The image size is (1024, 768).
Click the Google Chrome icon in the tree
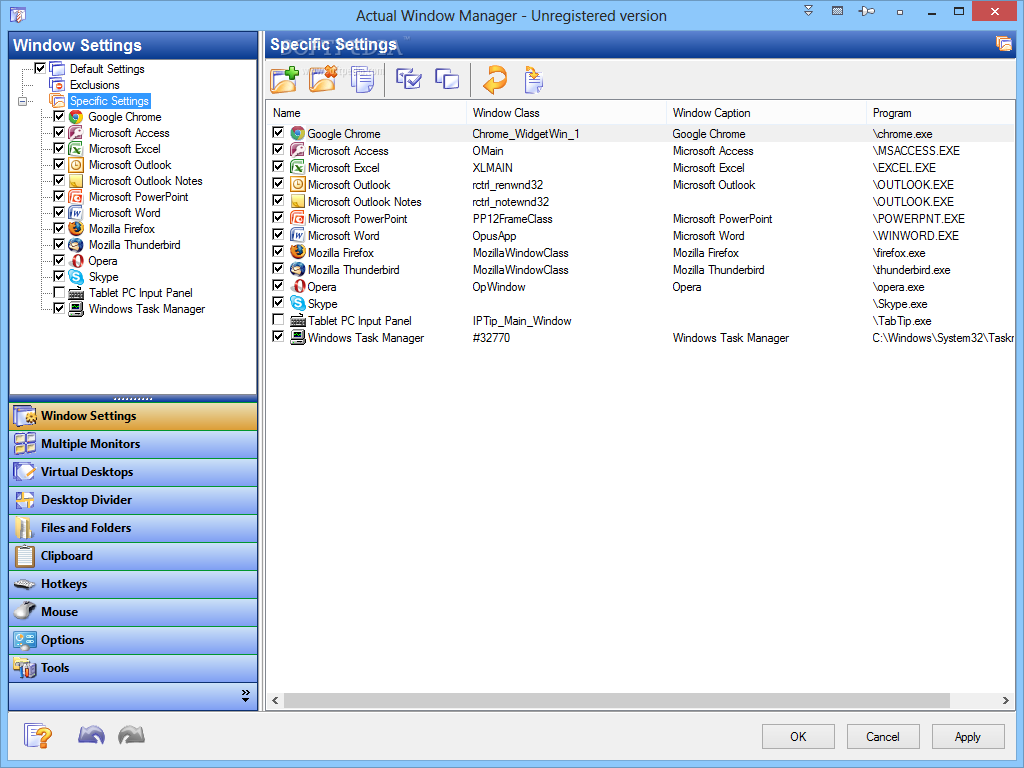[x=76, y=117]
